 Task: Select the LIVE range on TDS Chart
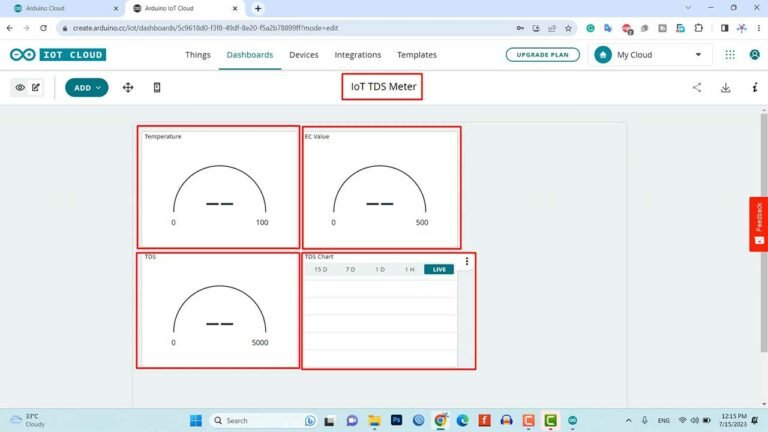click(x=439, y=270)
